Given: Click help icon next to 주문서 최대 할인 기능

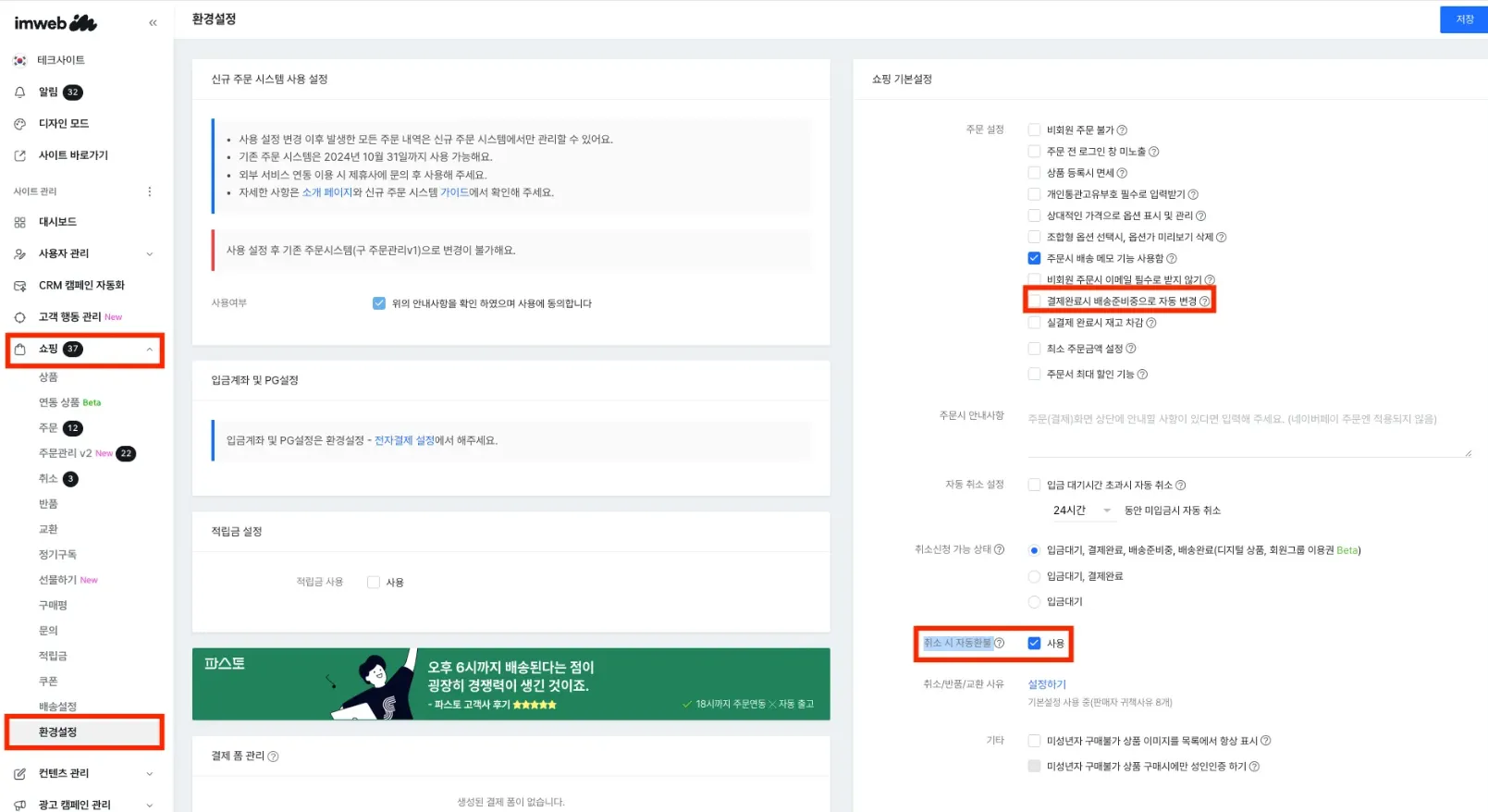Looking at the screenshot, I should click(x=1142, y=375).
